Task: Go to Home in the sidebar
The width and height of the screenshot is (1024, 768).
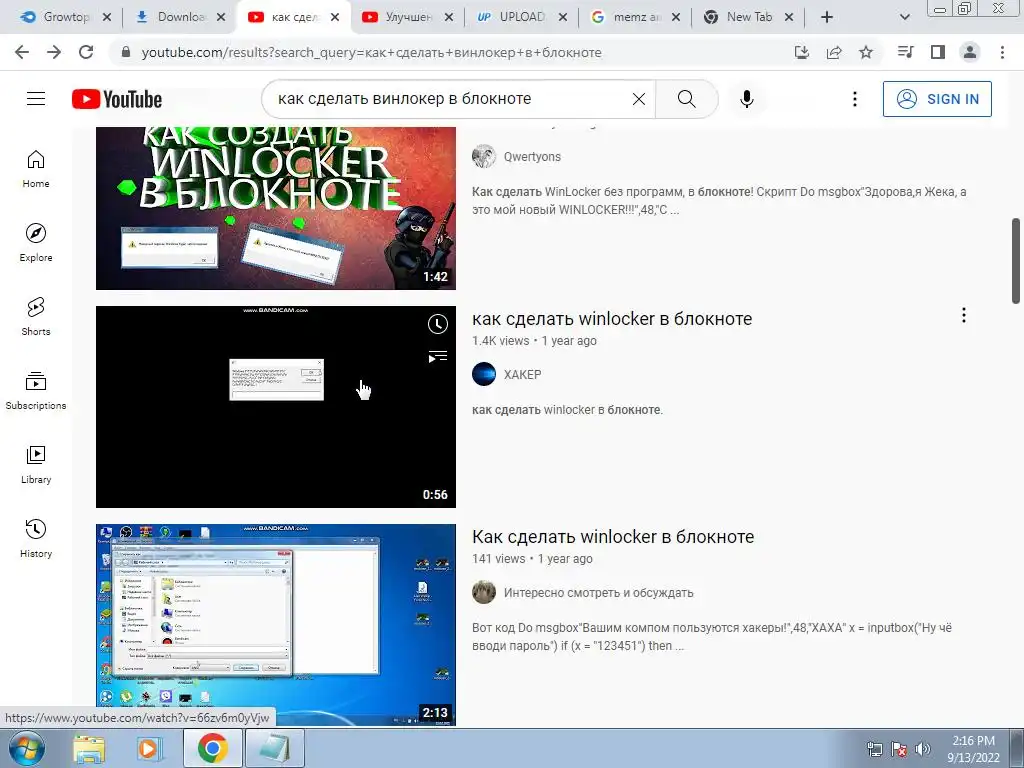Action: coord(36,169)
